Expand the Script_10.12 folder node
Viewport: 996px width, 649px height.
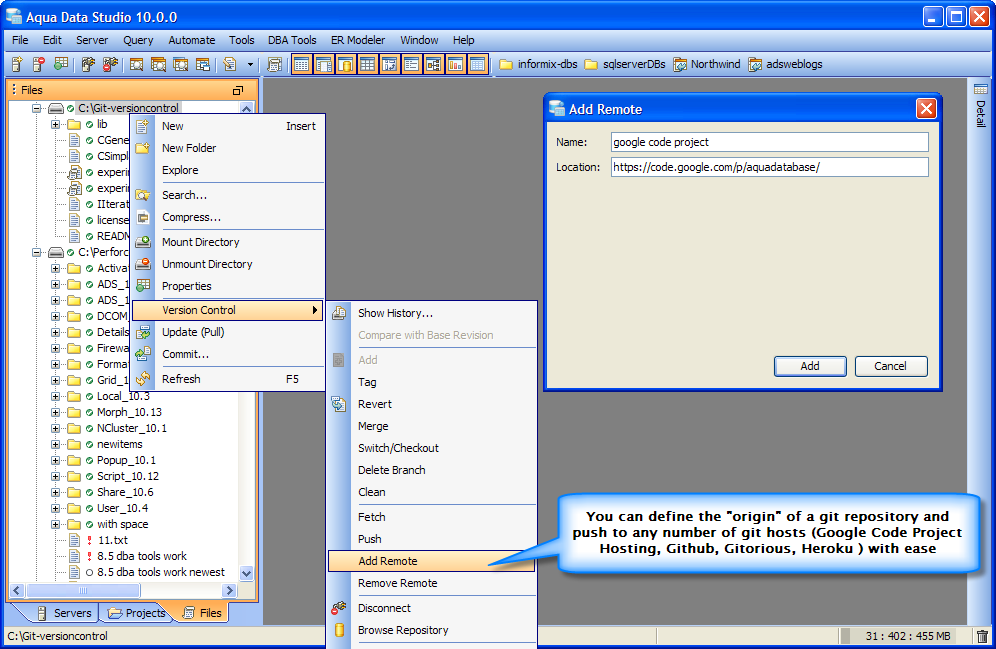pyautogui.click(x=56, y=476)
